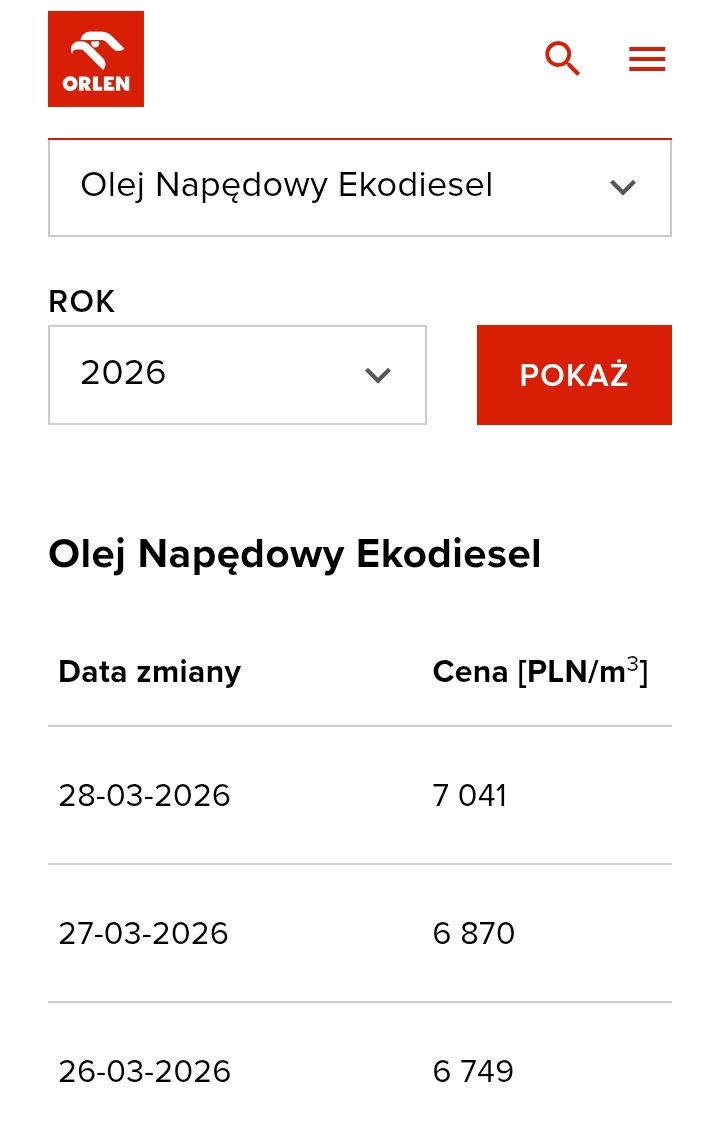
Task: Select the 28-03-2026 date cell
Action: (144, 796)
